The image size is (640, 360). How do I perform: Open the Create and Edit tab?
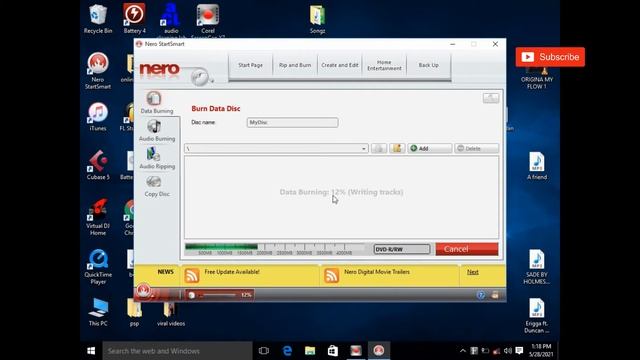(340, 65)
